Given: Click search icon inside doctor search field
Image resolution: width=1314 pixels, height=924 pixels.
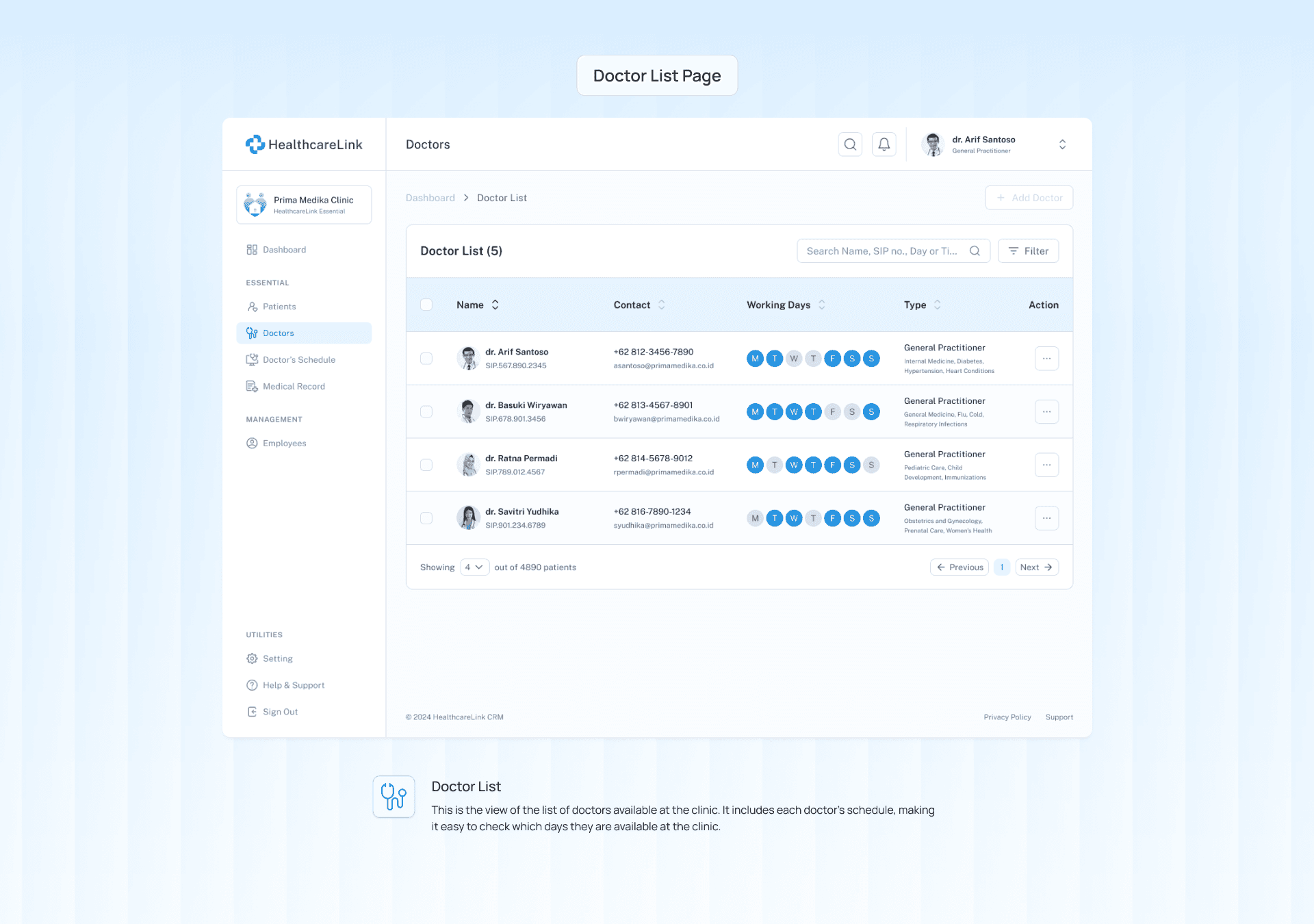Looking at the screenshot, I should [975, 251].
